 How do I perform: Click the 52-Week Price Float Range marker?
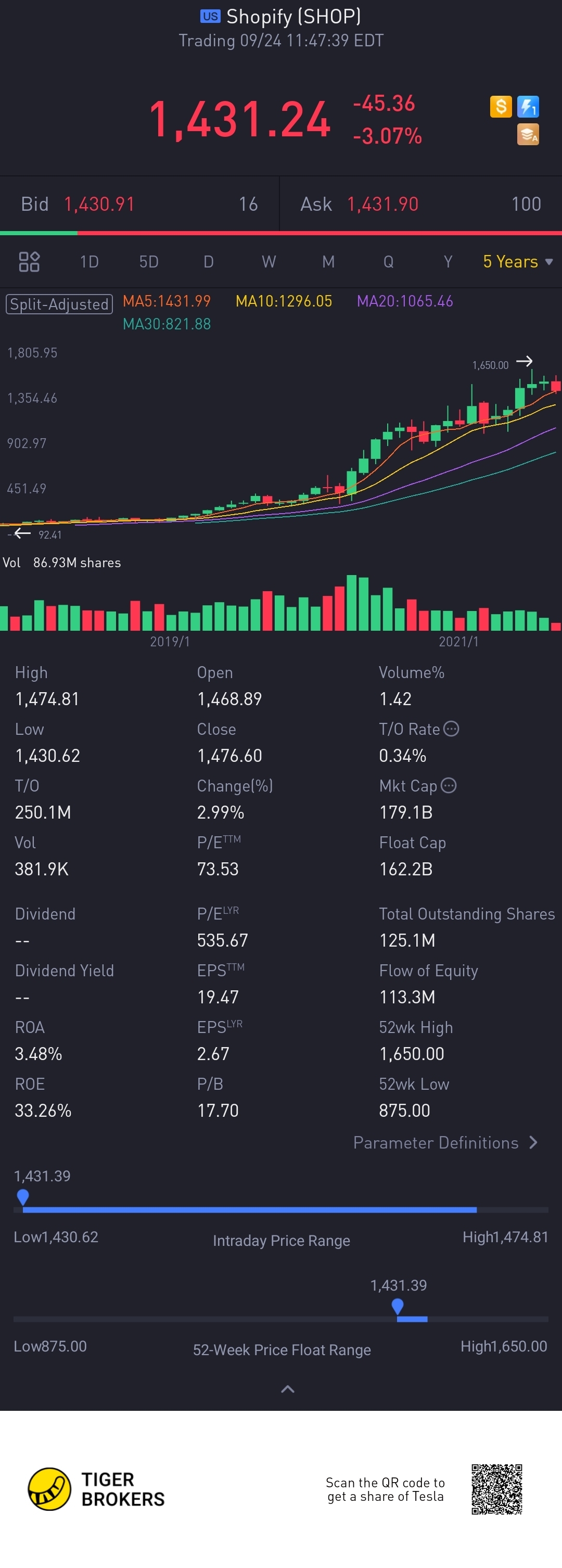(x=398, y=1306)
